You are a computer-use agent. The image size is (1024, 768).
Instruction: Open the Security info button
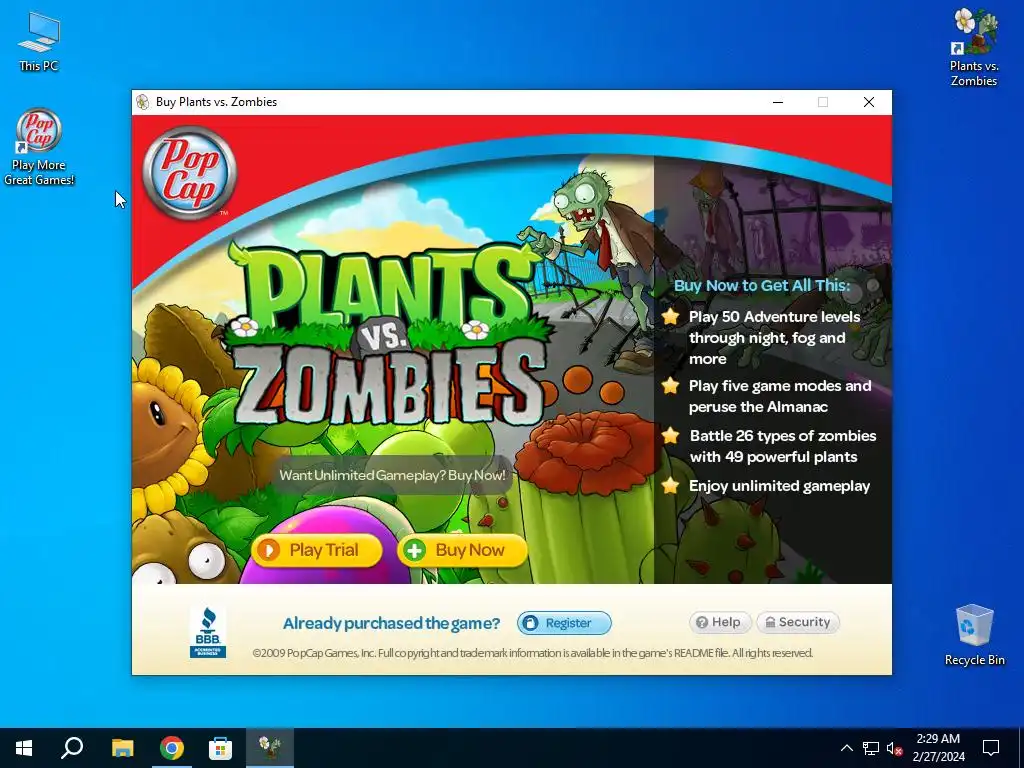pos(798,622)
